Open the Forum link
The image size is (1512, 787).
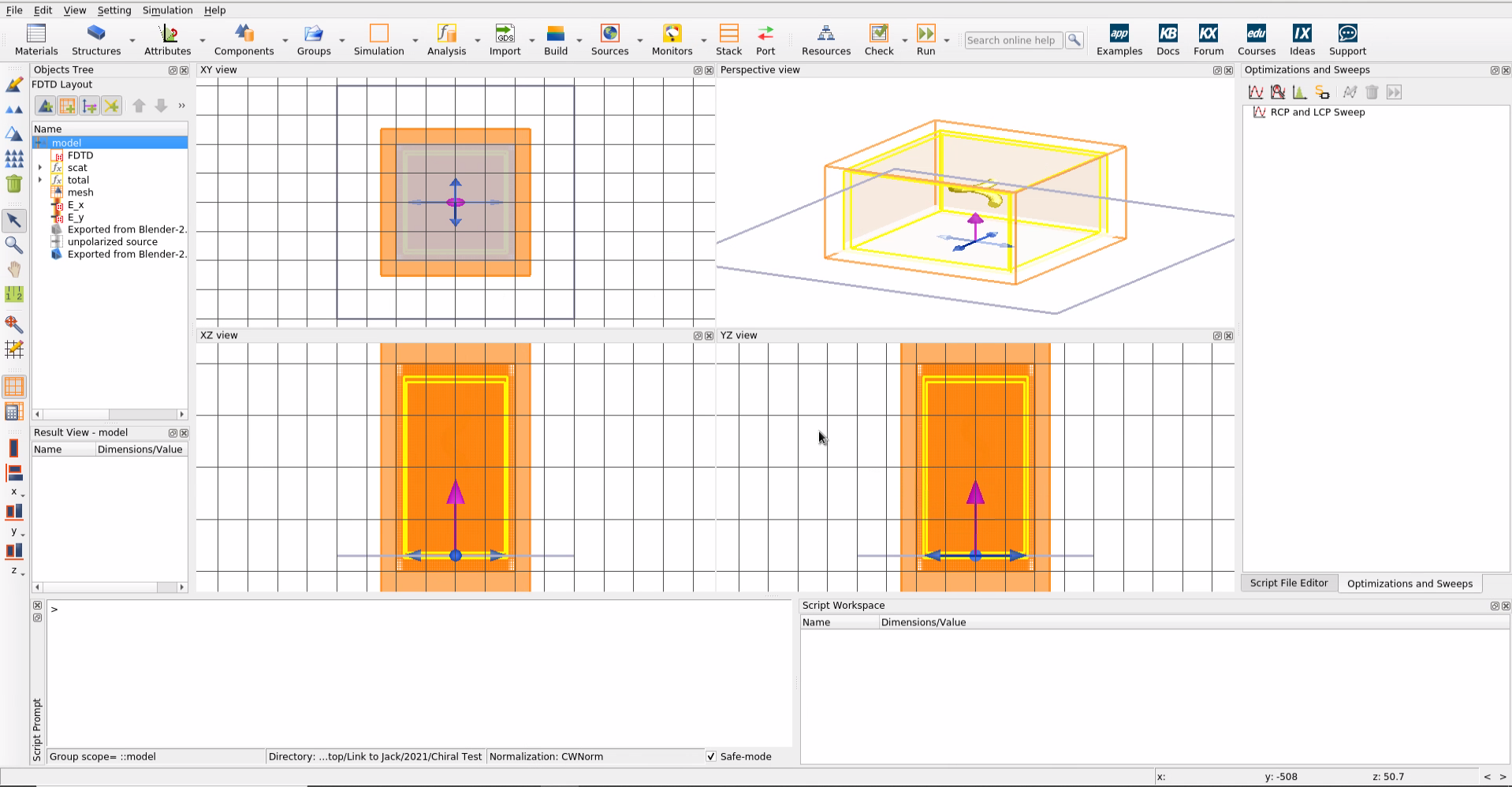[1208, 39]
